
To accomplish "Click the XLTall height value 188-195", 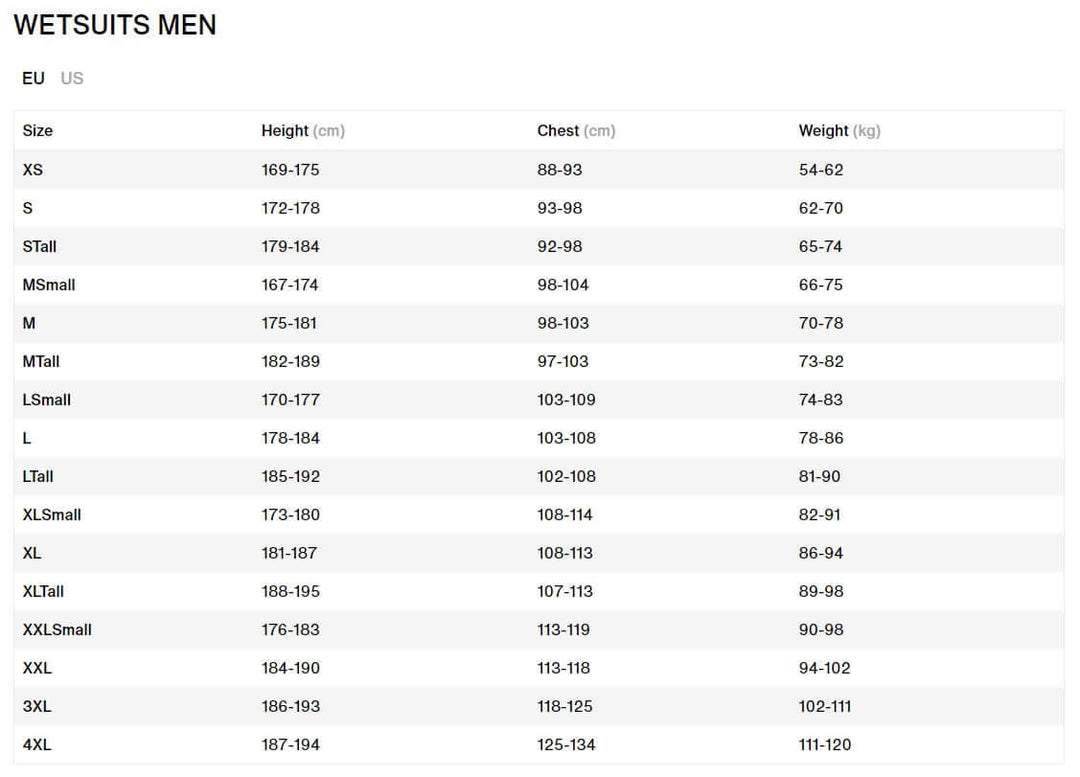I will click(x=291, y=591).
